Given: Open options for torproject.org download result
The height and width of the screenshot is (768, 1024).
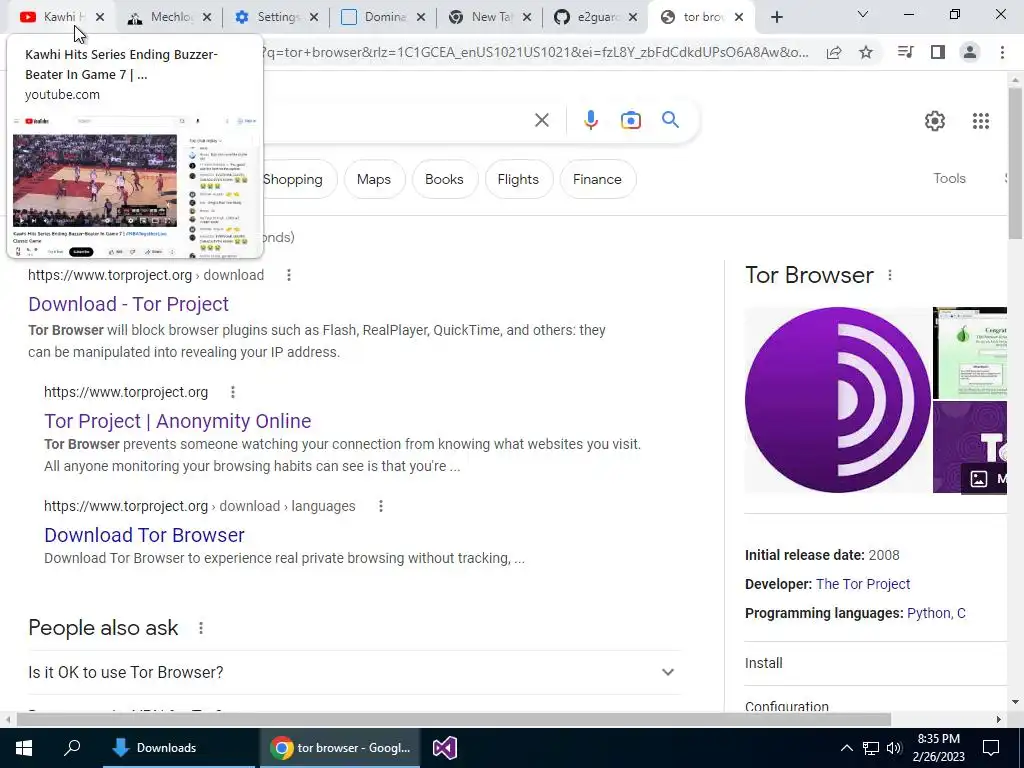Looking at the screenshot, I should [289, 276].
